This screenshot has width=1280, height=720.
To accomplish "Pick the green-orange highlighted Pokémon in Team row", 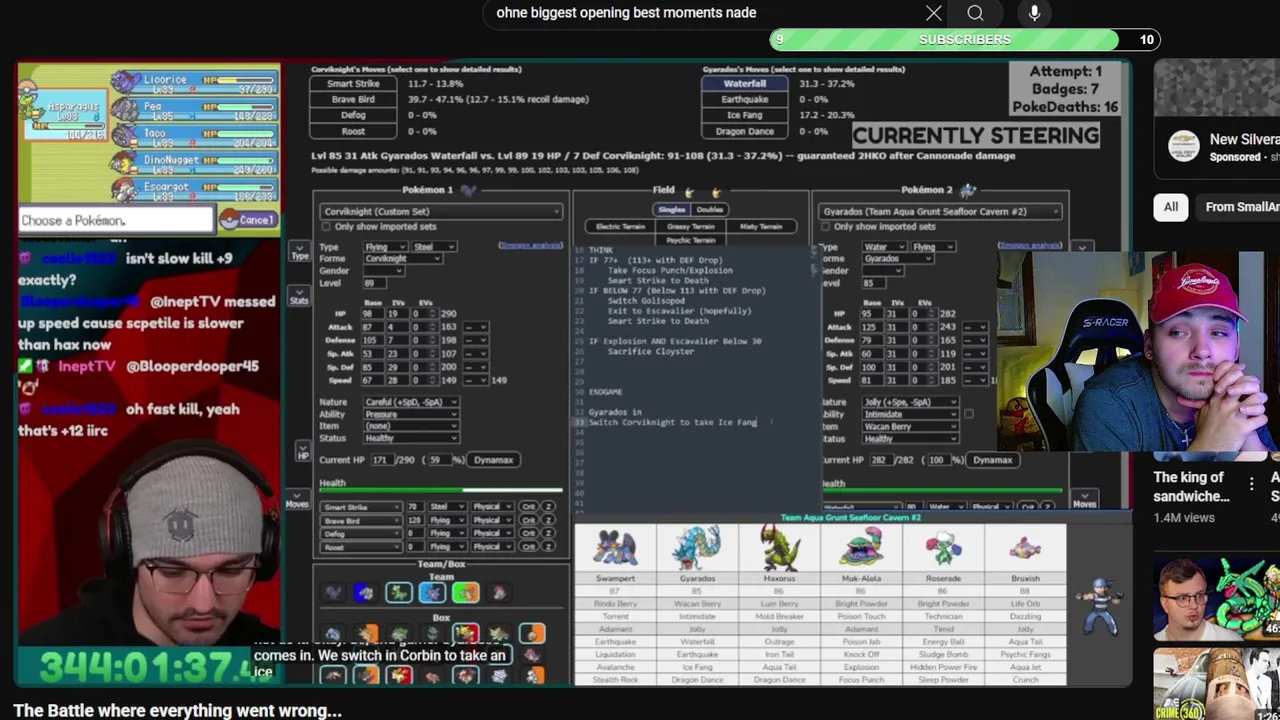I will click(465, 593).
